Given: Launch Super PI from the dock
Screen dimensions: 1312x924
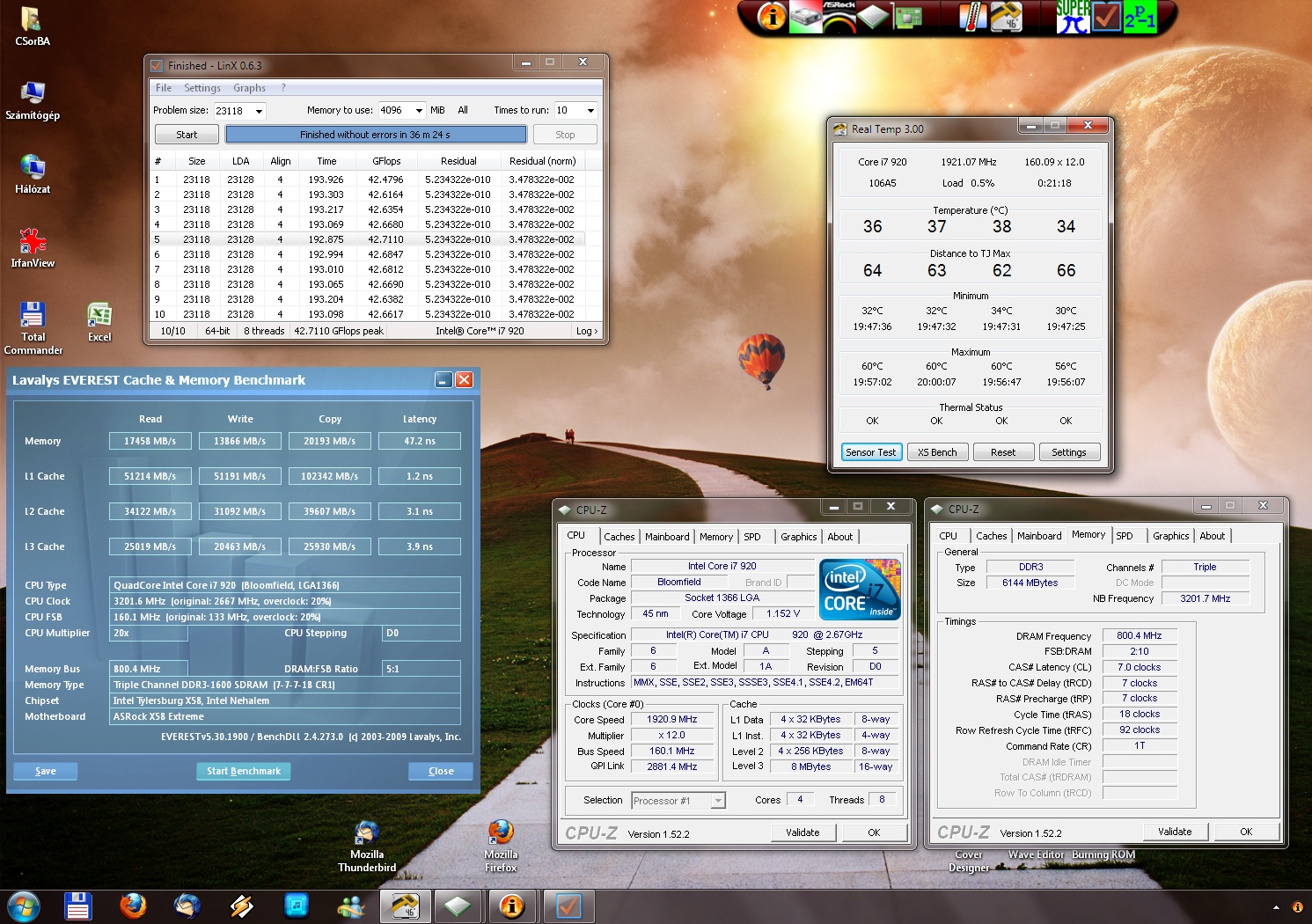Looking at the screenshot, I should [x=1073, y=16].
